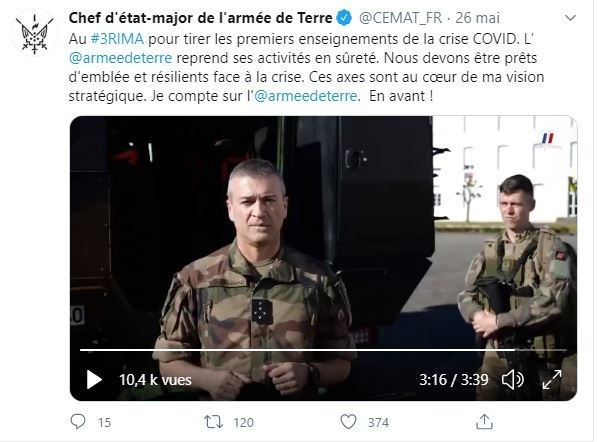Click the blue verified badge
This screenshot has height=442, width=597.
pos(345,18)
